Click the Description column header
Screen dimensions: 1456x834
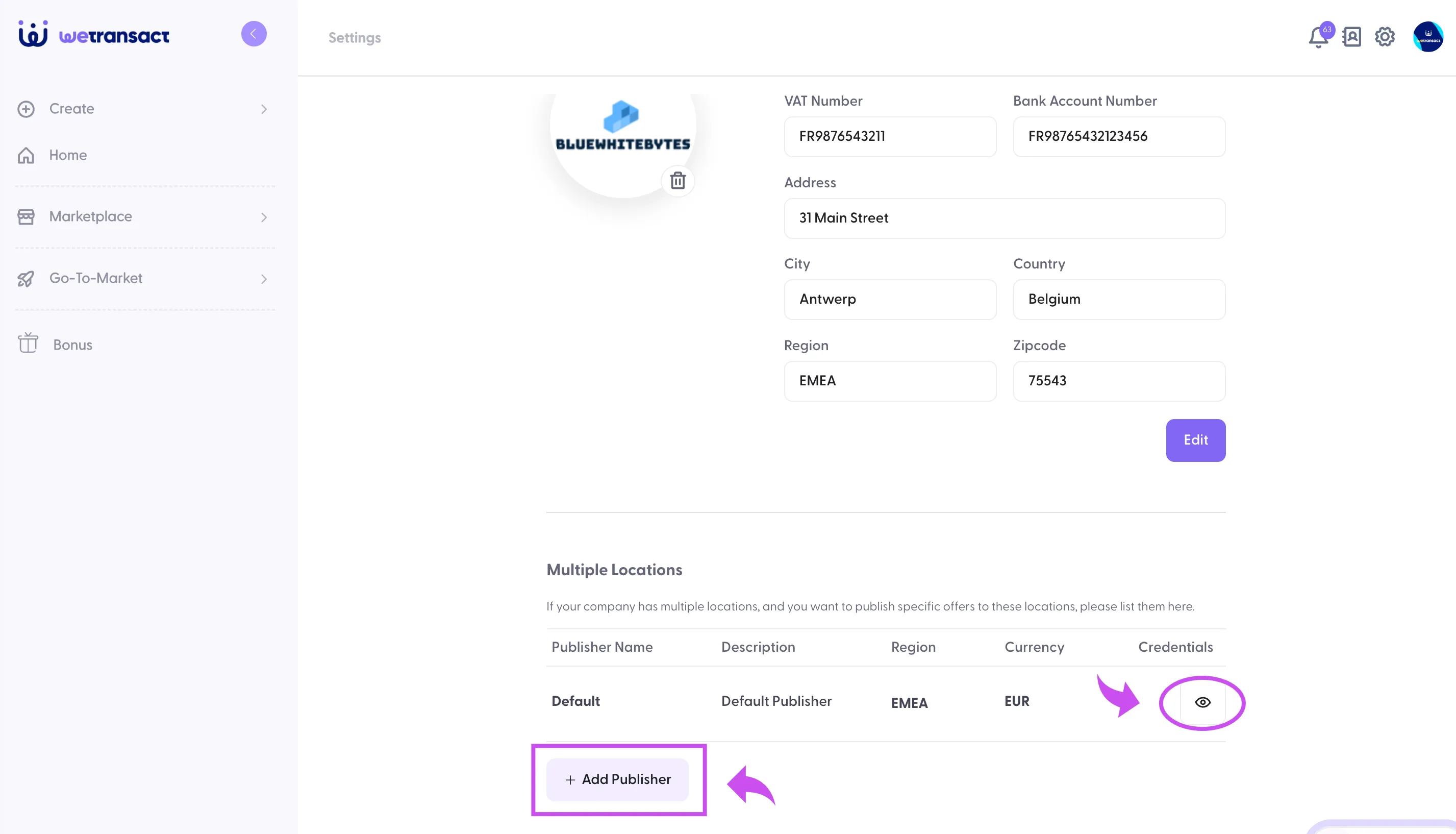click(758, 647)
